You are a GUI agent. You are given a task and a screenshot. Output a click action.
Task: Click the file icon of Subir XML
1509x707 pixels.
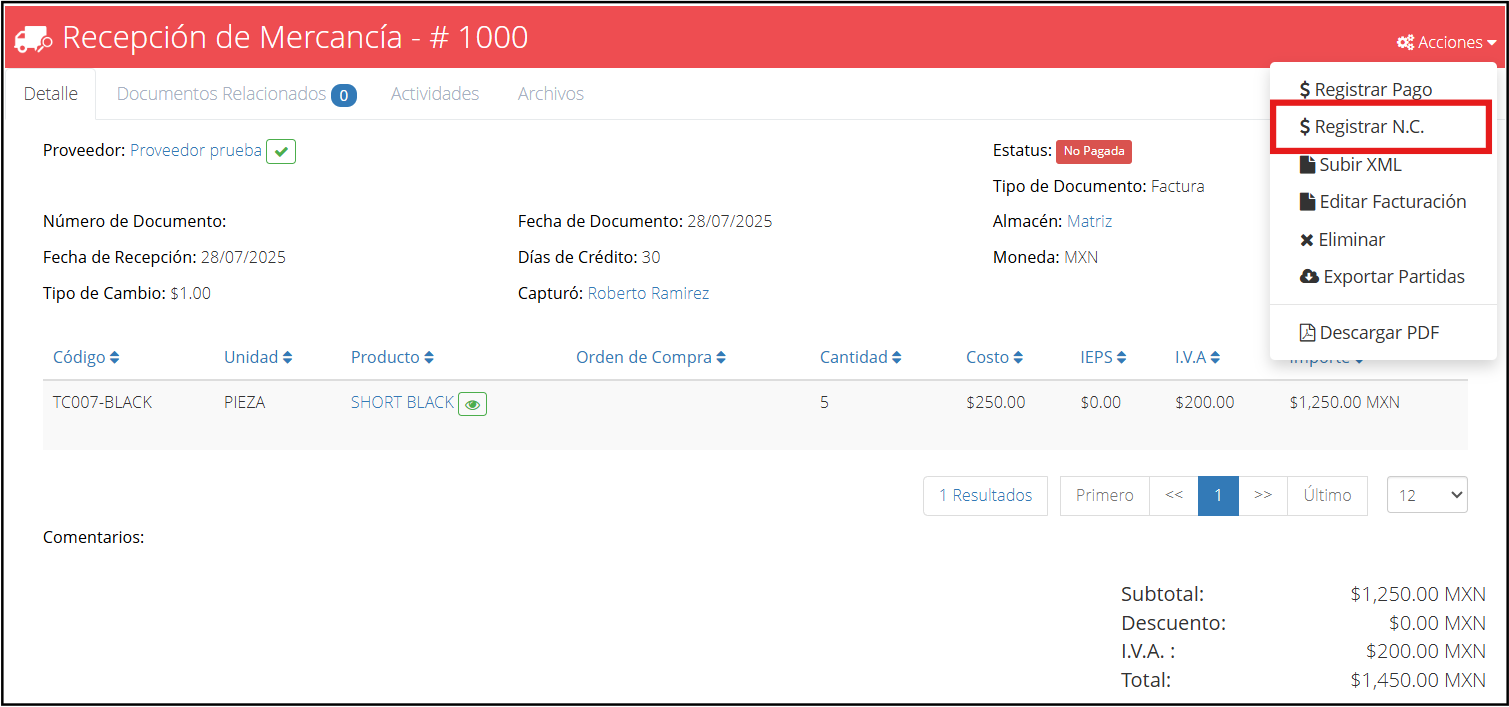pyautogui.click(x=1307, y=164)
